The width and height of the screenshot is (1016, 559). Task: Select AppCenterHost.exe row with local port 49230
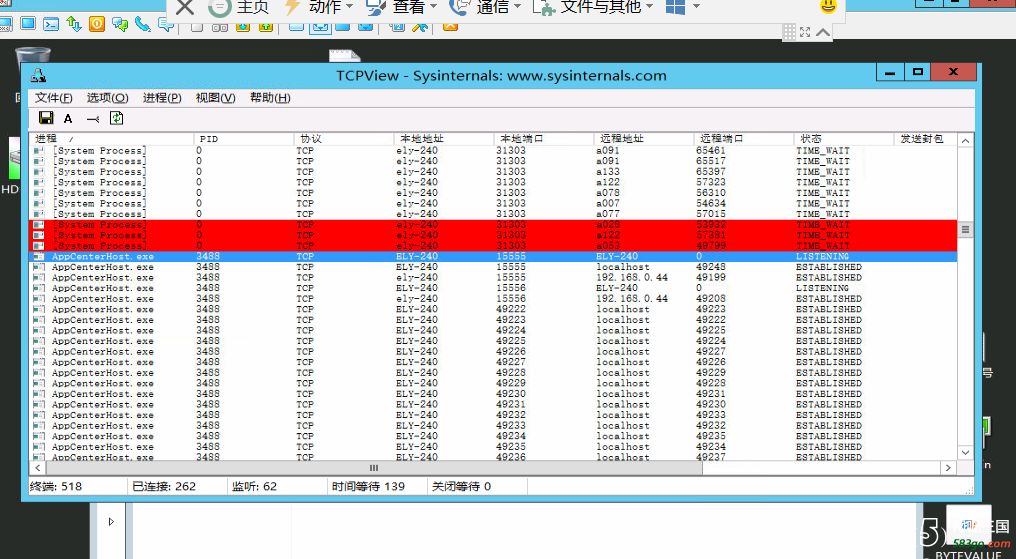[x=493, y=394]
